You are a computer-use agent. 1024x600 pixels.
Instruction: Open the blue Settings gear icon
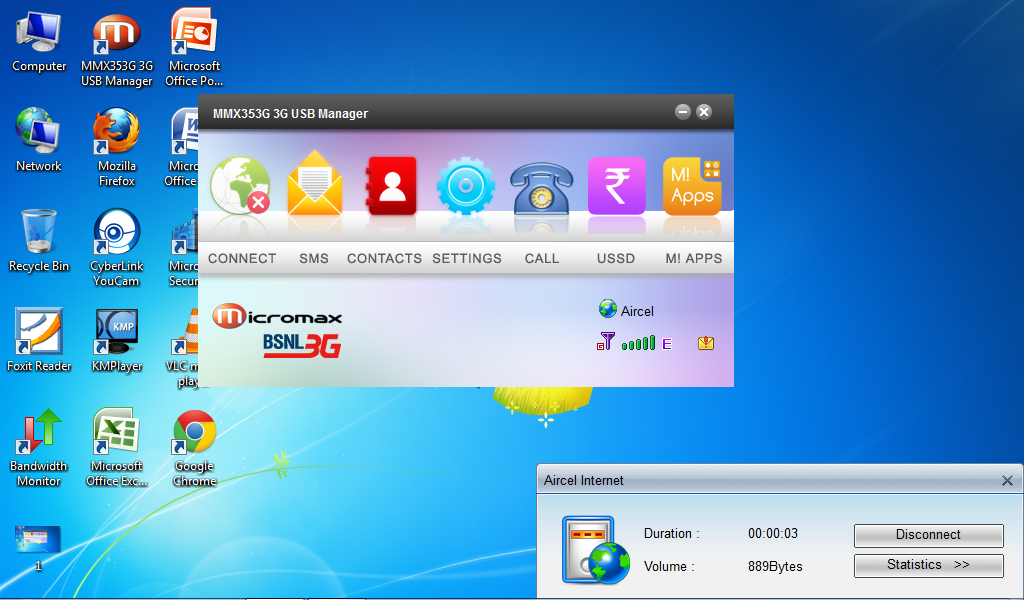[465, 186]
